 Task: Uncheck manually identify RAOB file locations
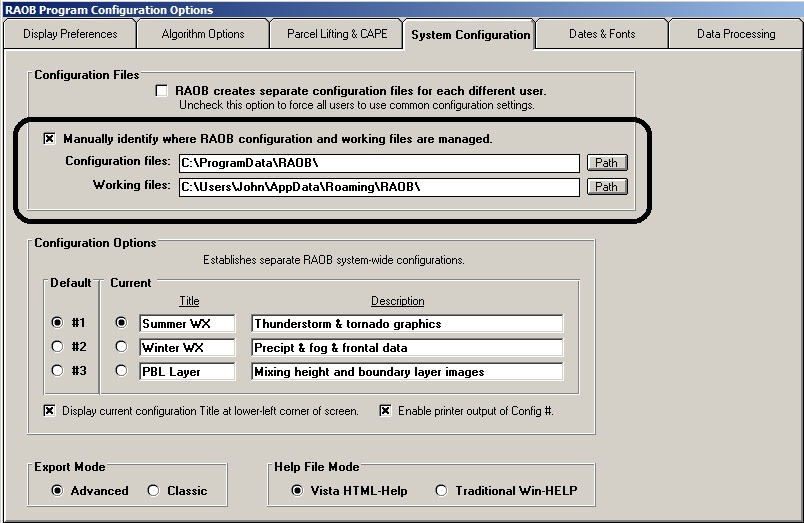coord(49,138)
